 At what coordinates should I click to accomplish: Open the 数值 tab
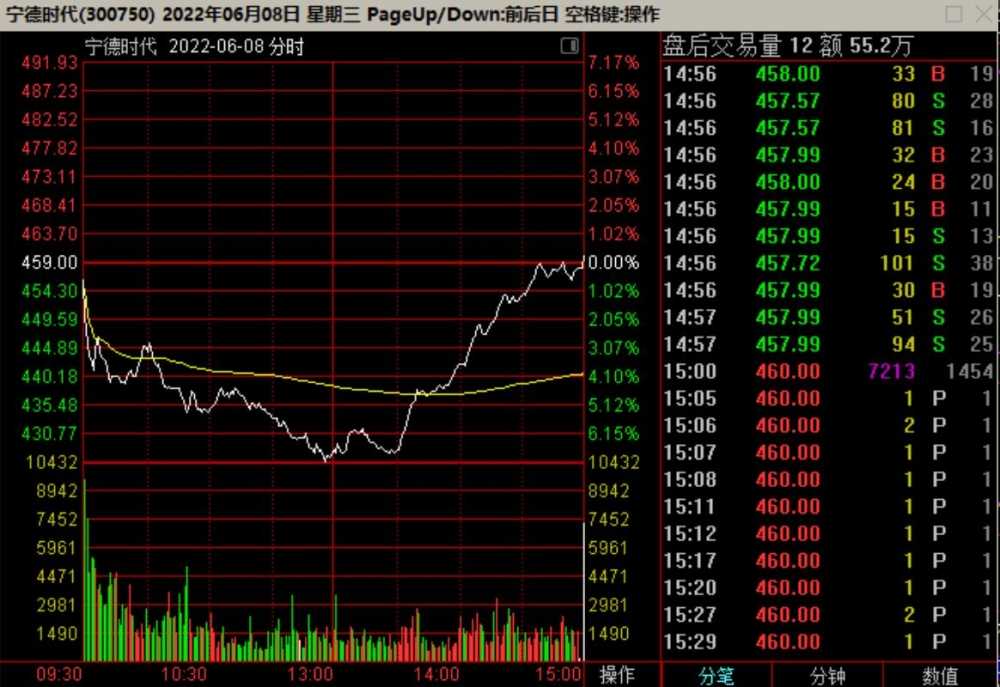tap(940, 676)
